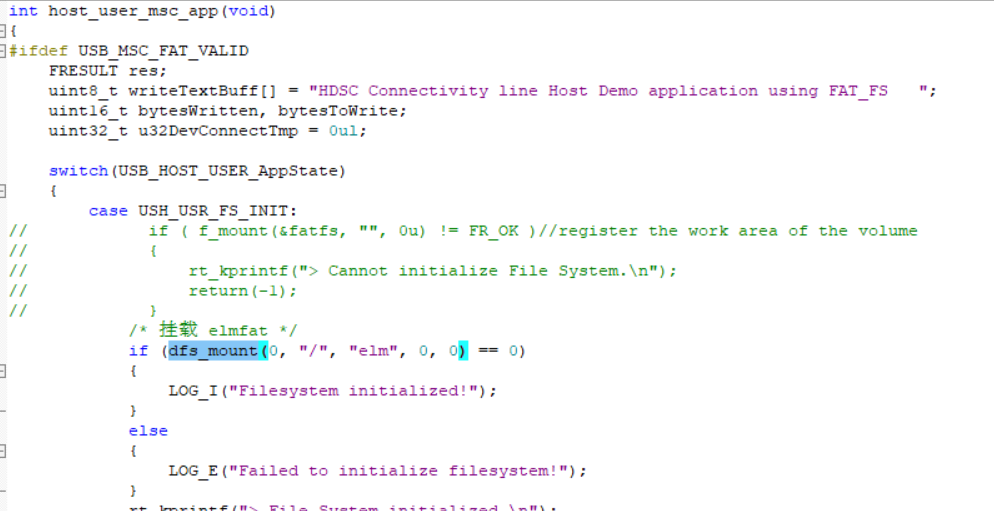This screenshot has height=511, width=994.
Task: Click the highlighted closing parenthesis of dfs_mount
Action: [463, 351]
